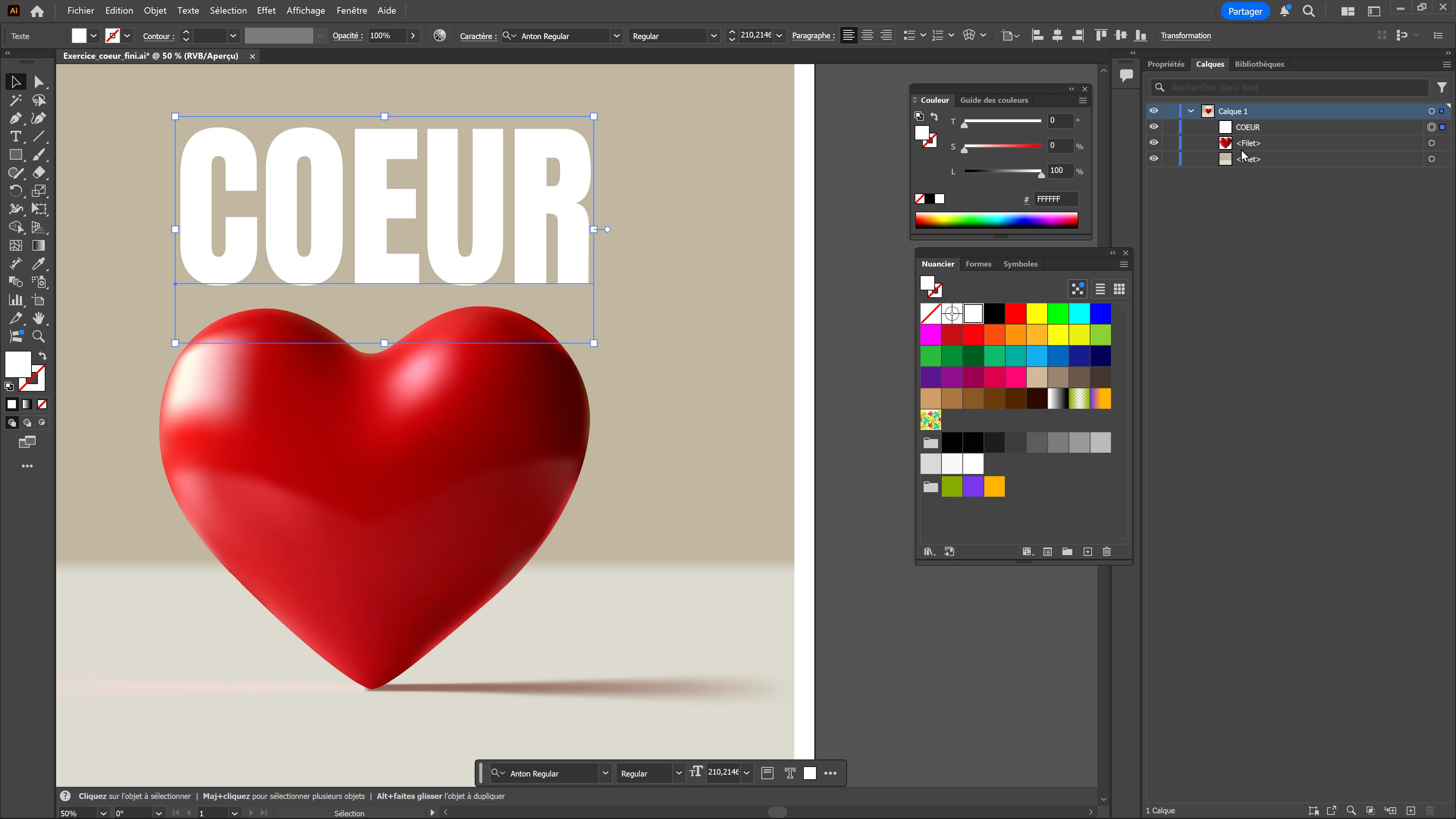
Task: Select the Type tool
Action: click(x=15, y=136)
